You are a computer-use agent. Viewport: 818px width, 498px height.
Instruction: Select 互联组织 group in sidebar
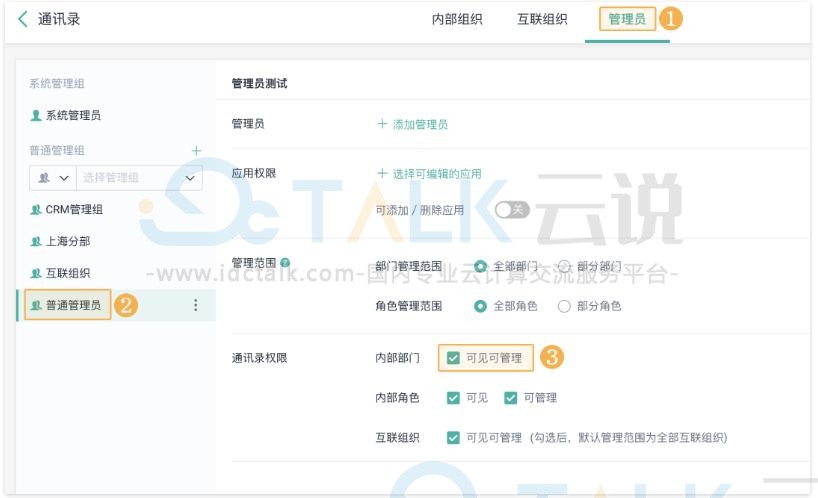click(68, 273)
